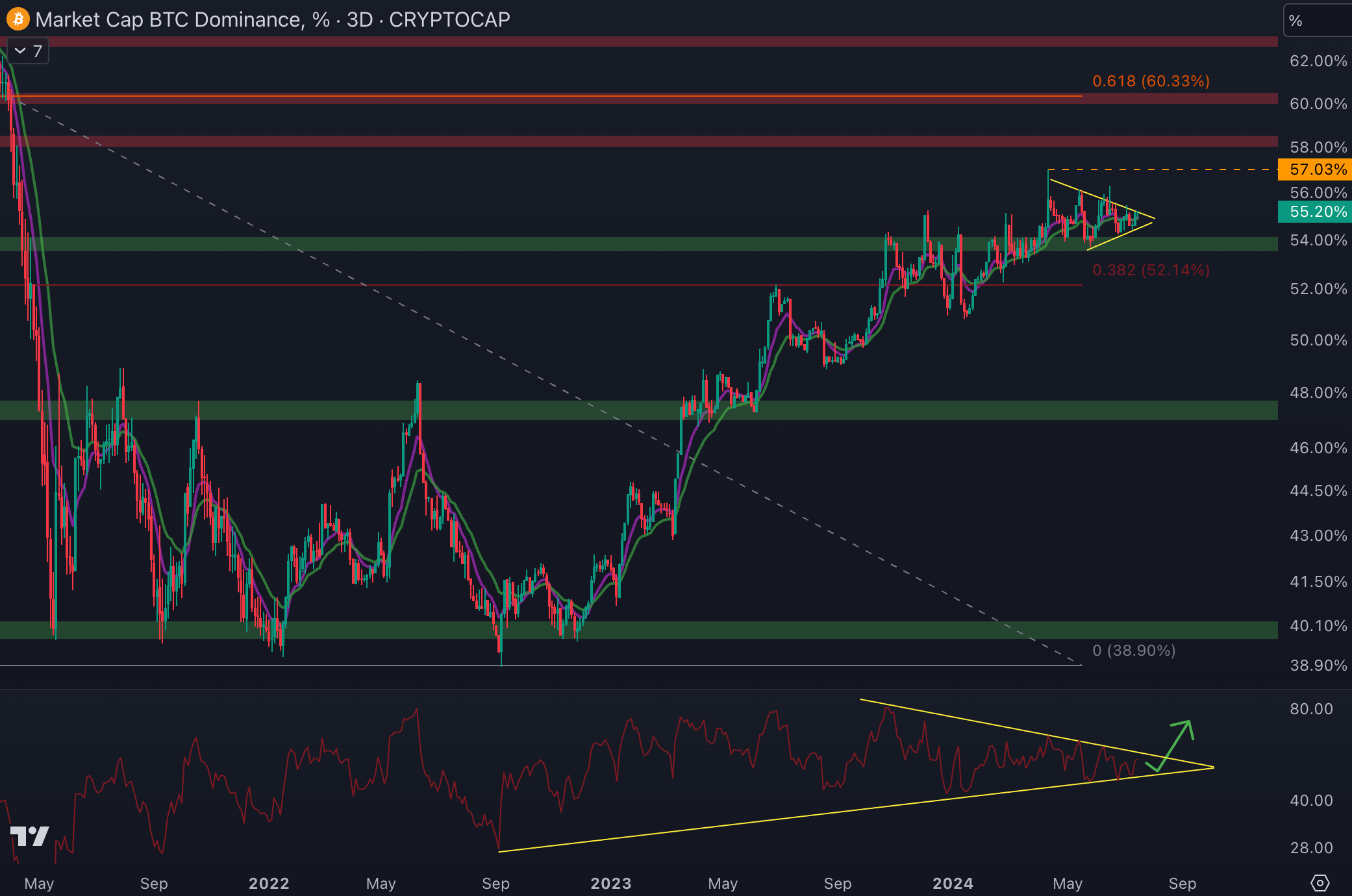Collapse the indicator legend showing 7
Image resolution: width=1352 pixels, height=896 pixels.
click(28, 51)
